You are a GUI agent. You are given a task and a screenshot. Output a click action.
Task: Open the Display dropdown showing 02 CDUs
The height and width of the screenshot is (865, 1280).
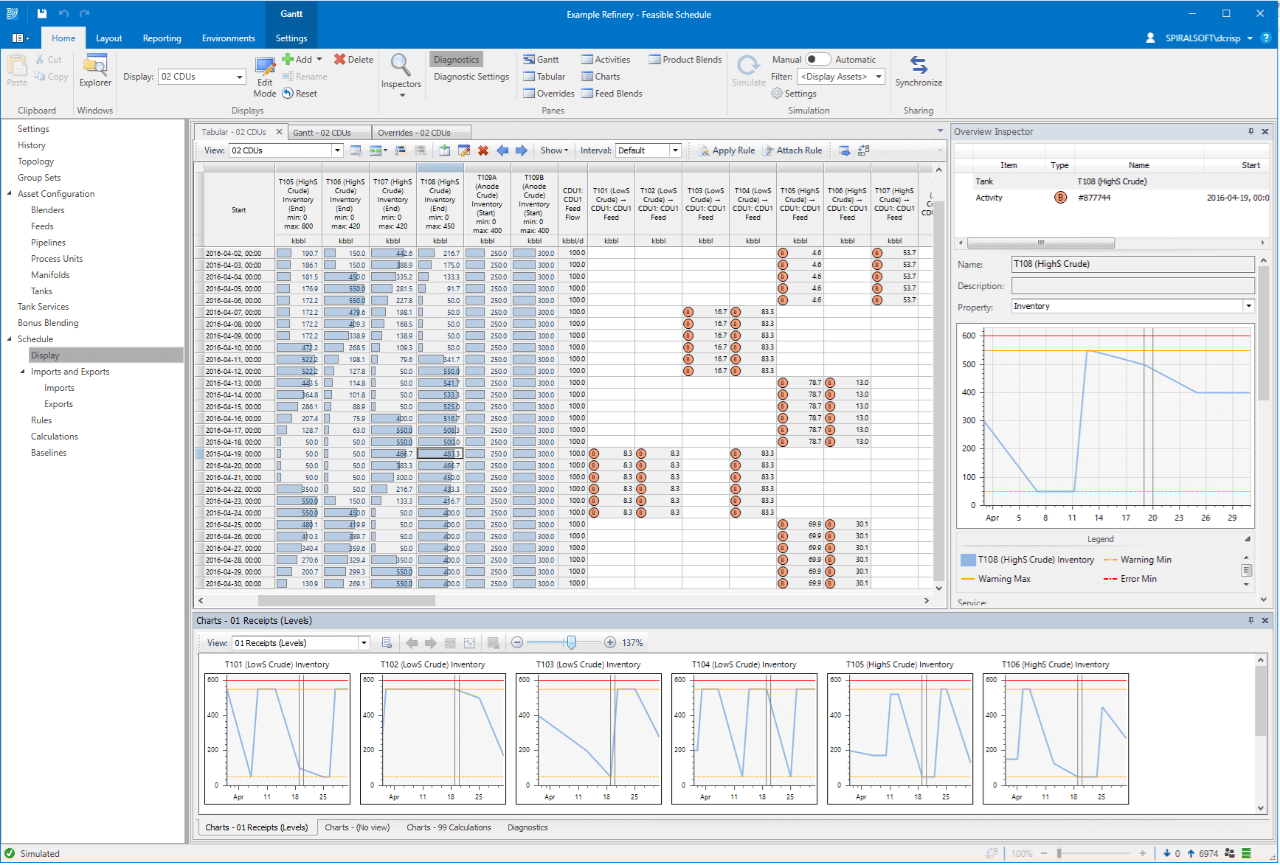click(202, 77)
